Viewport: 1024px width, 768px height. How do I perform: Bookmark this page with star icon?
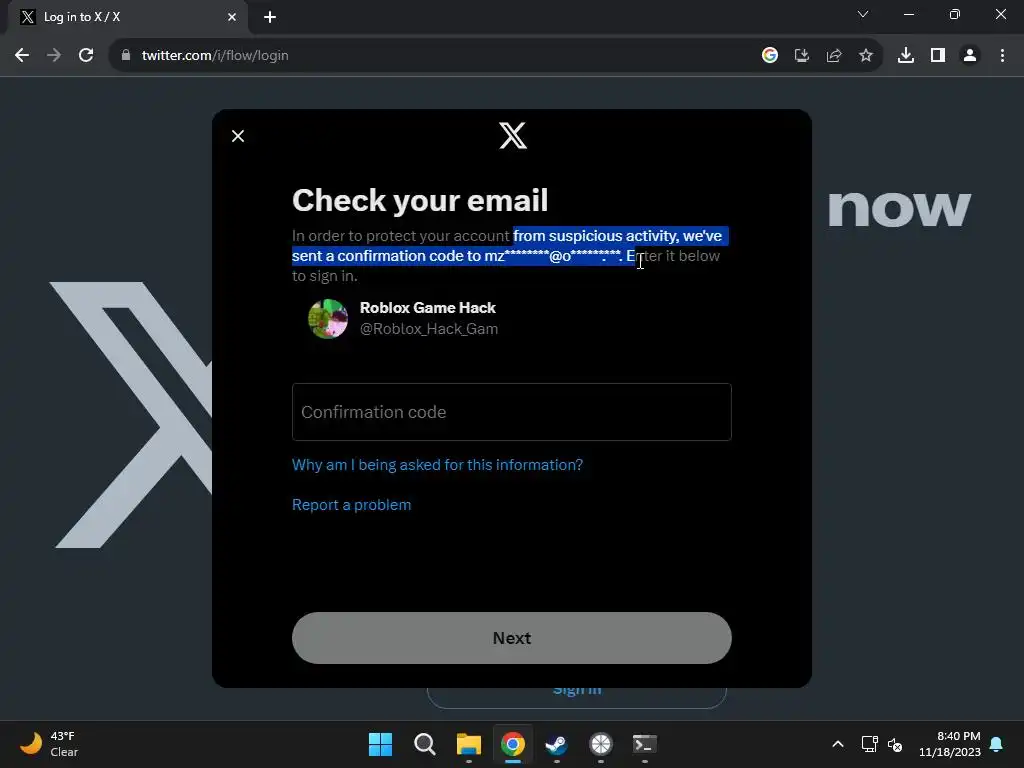[x=865, y=56]
